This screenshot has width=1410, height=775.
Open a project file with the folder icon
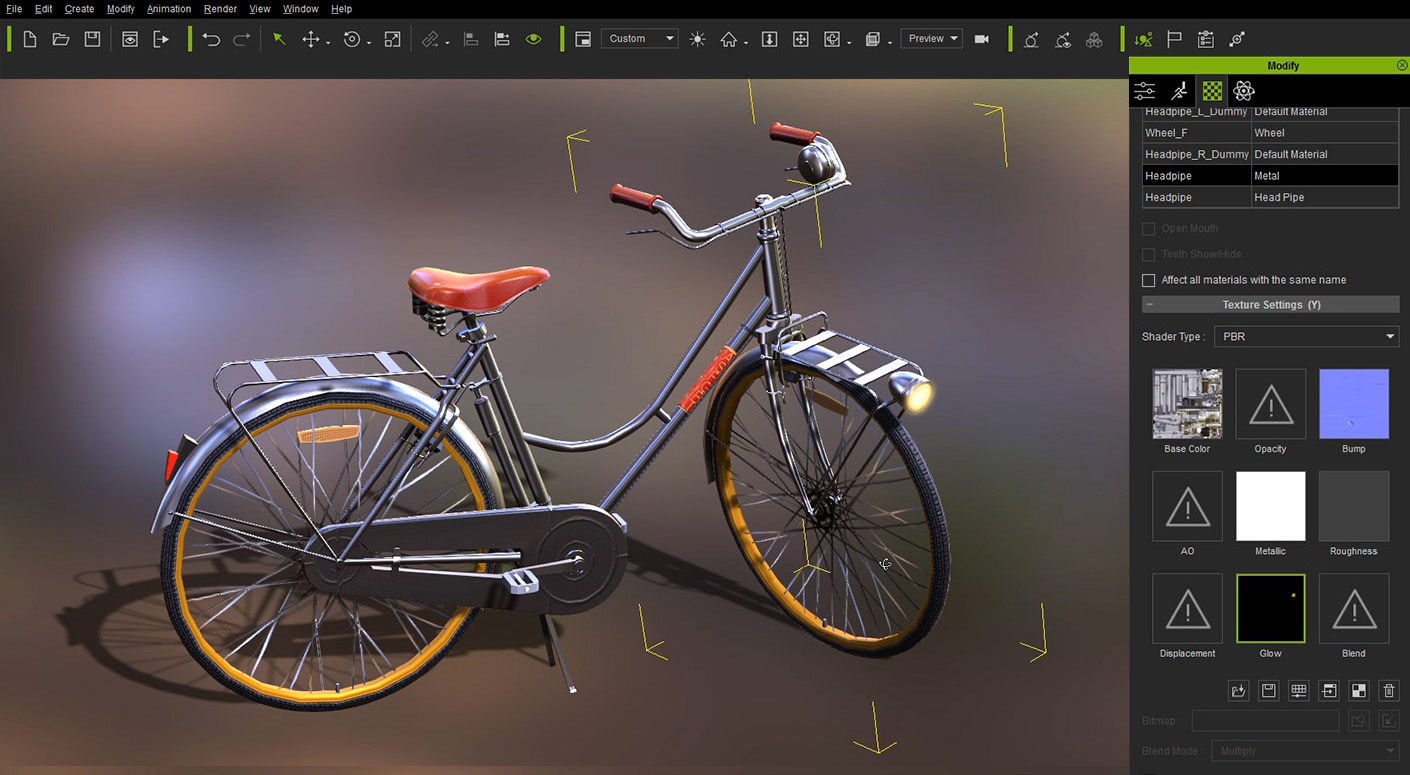(x=61, y=39)
